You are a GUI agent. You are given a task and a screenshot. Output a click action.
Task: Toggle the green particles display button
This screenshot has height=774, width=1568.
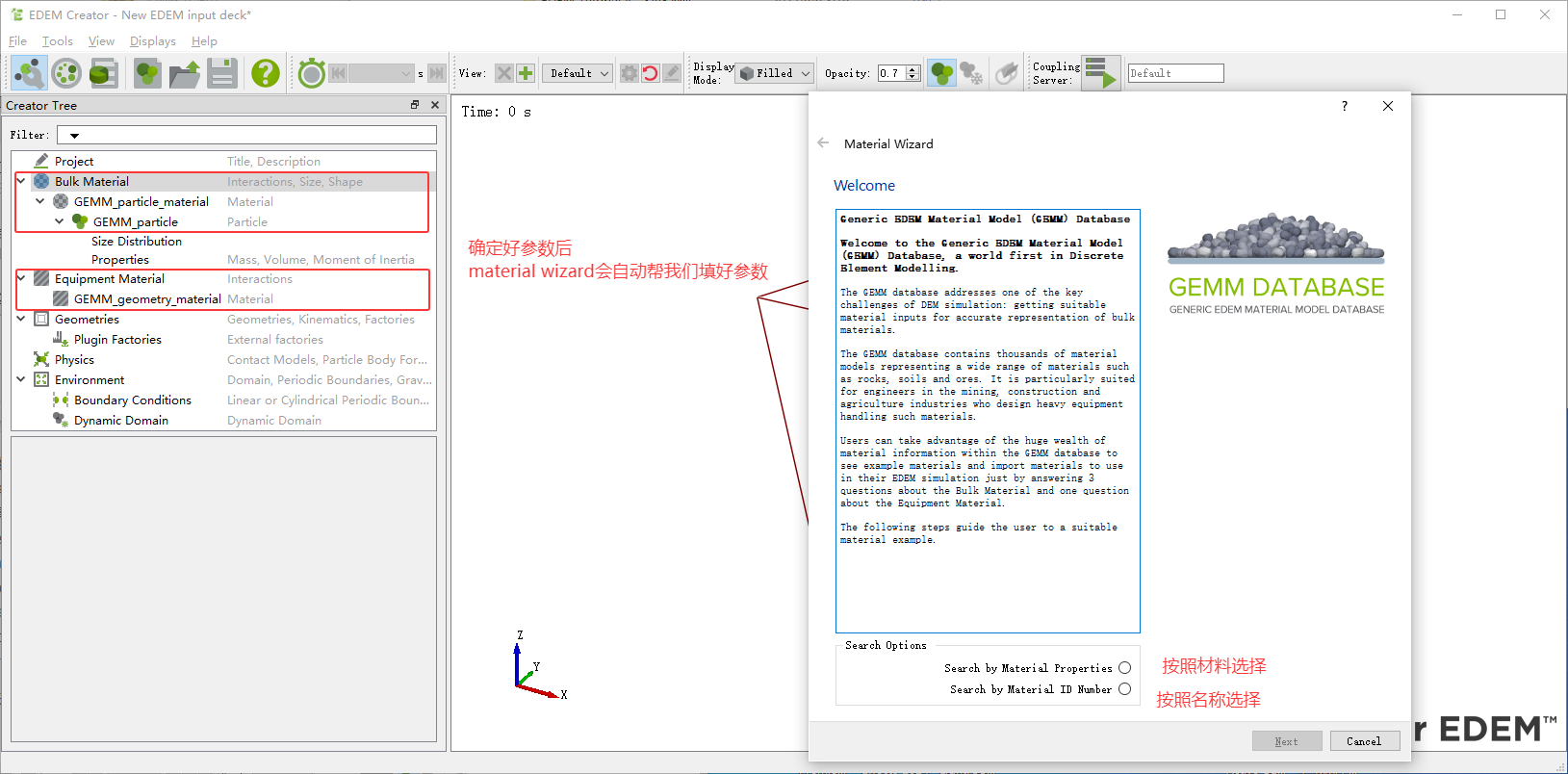(x=941, y=73)
